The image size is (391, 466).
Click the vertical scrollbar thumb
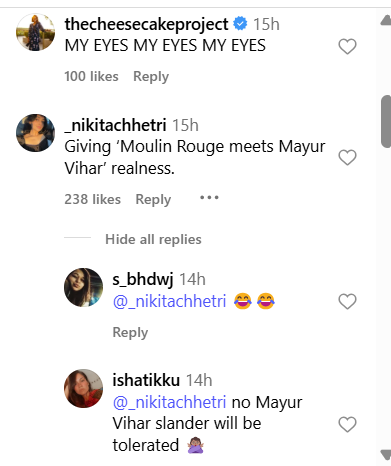click(x=386, y=121)
